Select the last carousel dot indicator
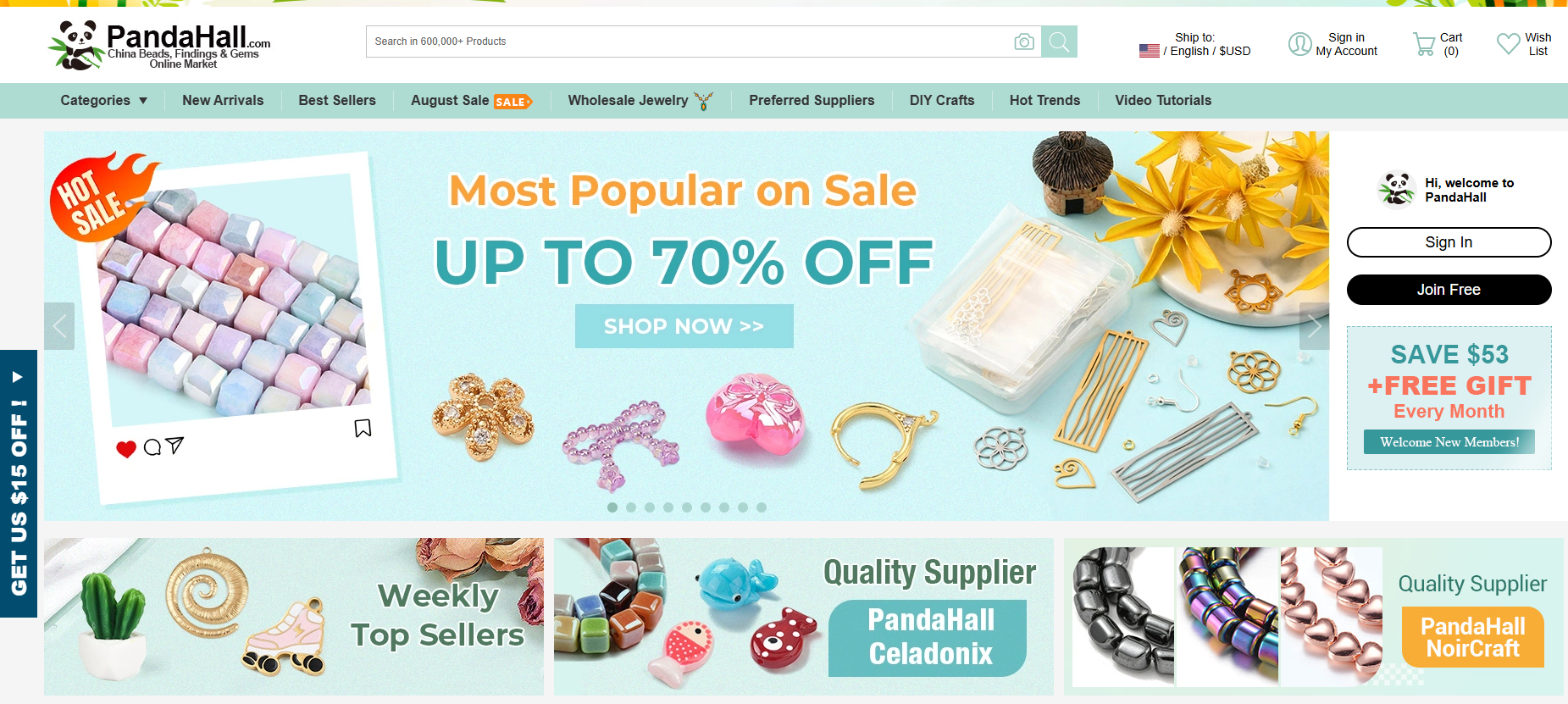The width and height of the screenshot is (1568, 704). [762, 507]
